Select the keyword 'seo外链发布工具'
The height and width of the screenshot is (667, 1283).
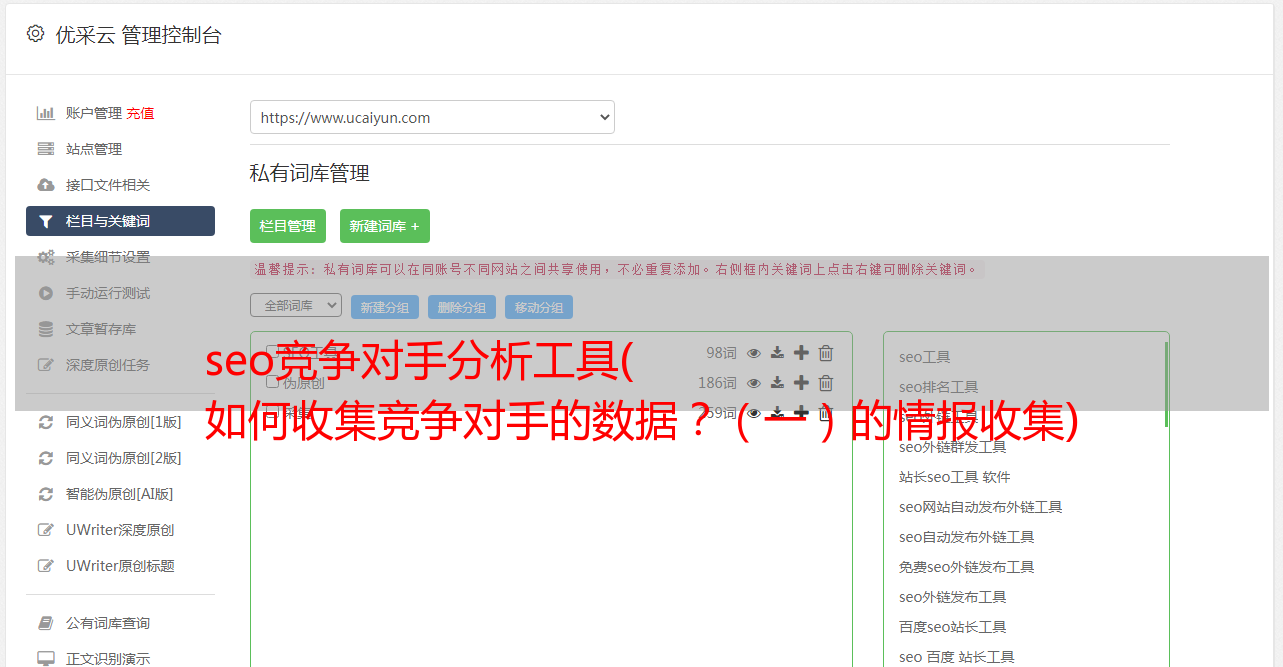(x=953, y=597)
